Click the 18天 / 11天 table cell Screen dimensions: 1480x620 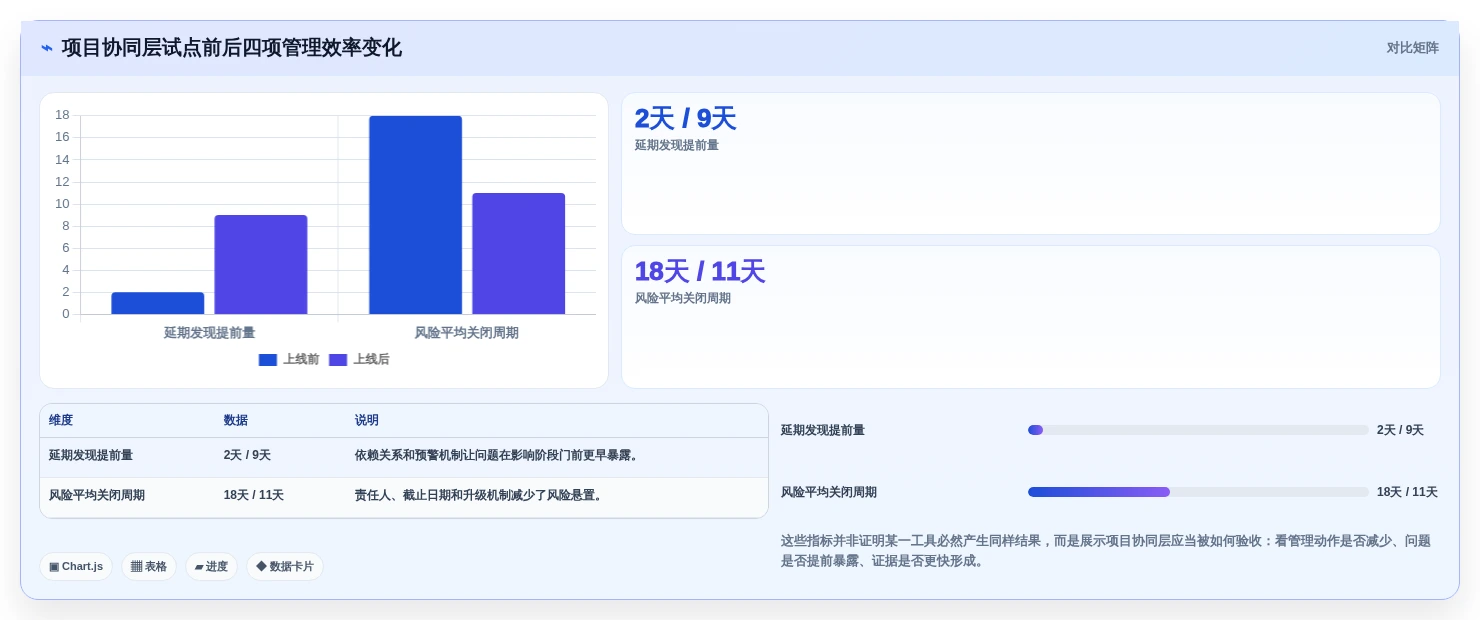254,496
